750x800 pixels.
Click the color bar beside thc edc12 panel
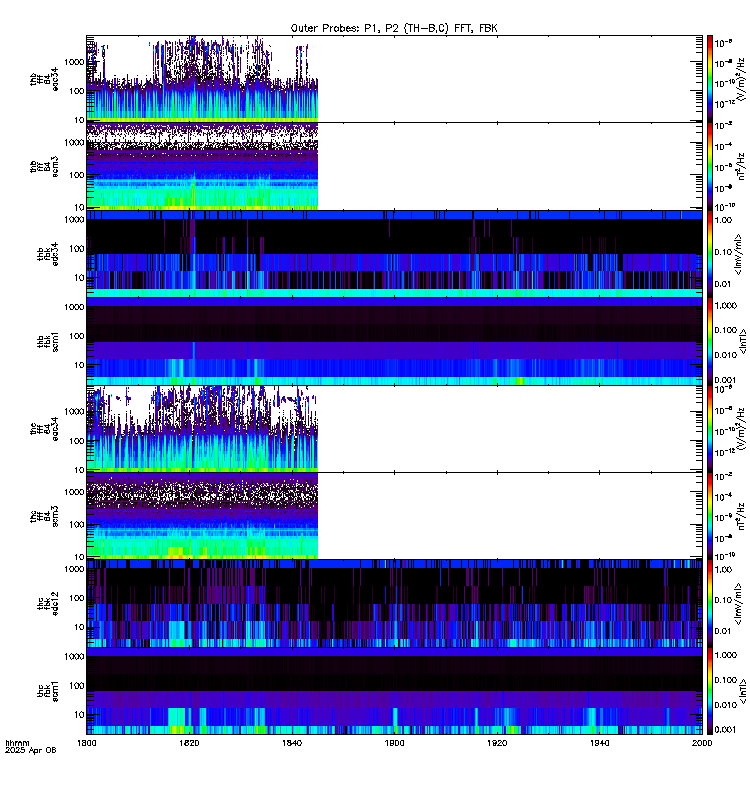tap(709, 603)
